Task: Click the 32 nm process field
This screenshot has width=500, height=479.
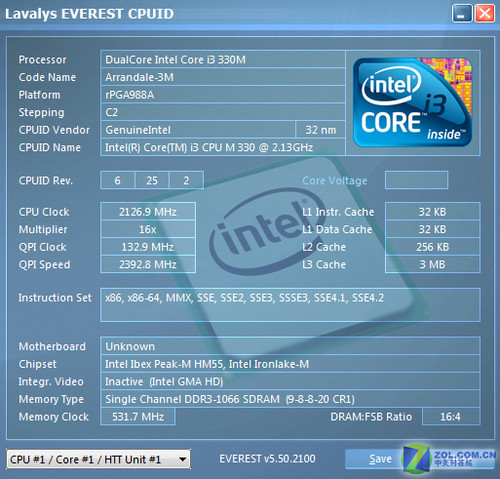Action: coord(321,130)
